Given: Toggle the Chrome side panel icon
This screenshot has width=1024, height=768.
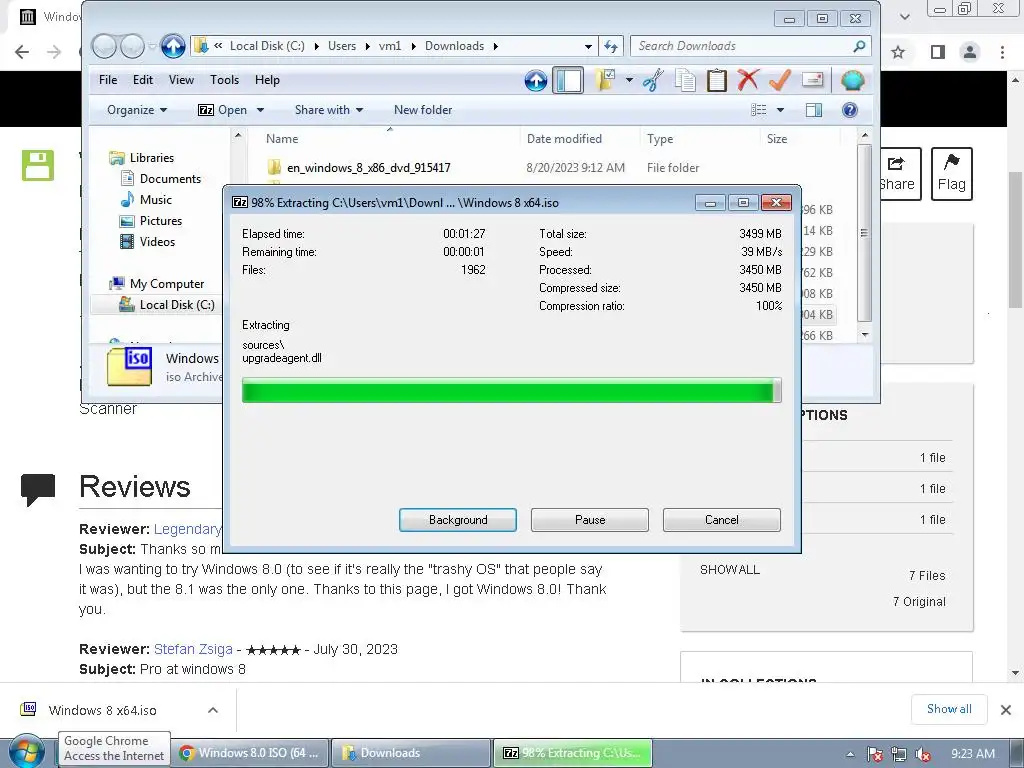Looking at the screenshot, I should [x=938, y=52].
